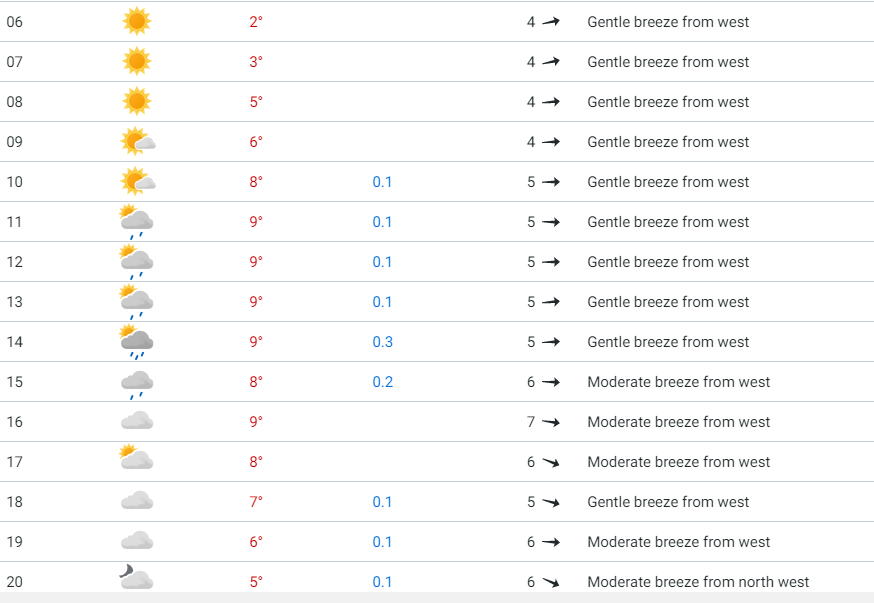Click the light rain icon for hour 11
The image size is (874, 603).
tap(136, 222)
